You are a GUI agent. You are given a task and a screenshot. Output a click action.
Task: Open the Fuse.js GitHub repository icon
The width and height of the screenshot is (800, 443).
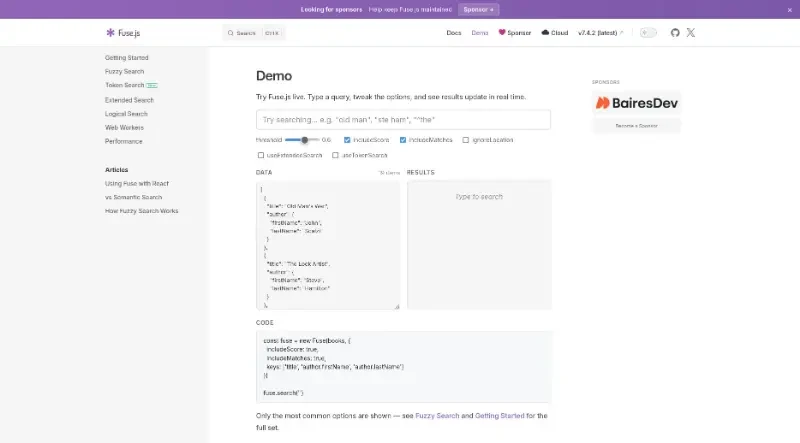pos(675,33)
